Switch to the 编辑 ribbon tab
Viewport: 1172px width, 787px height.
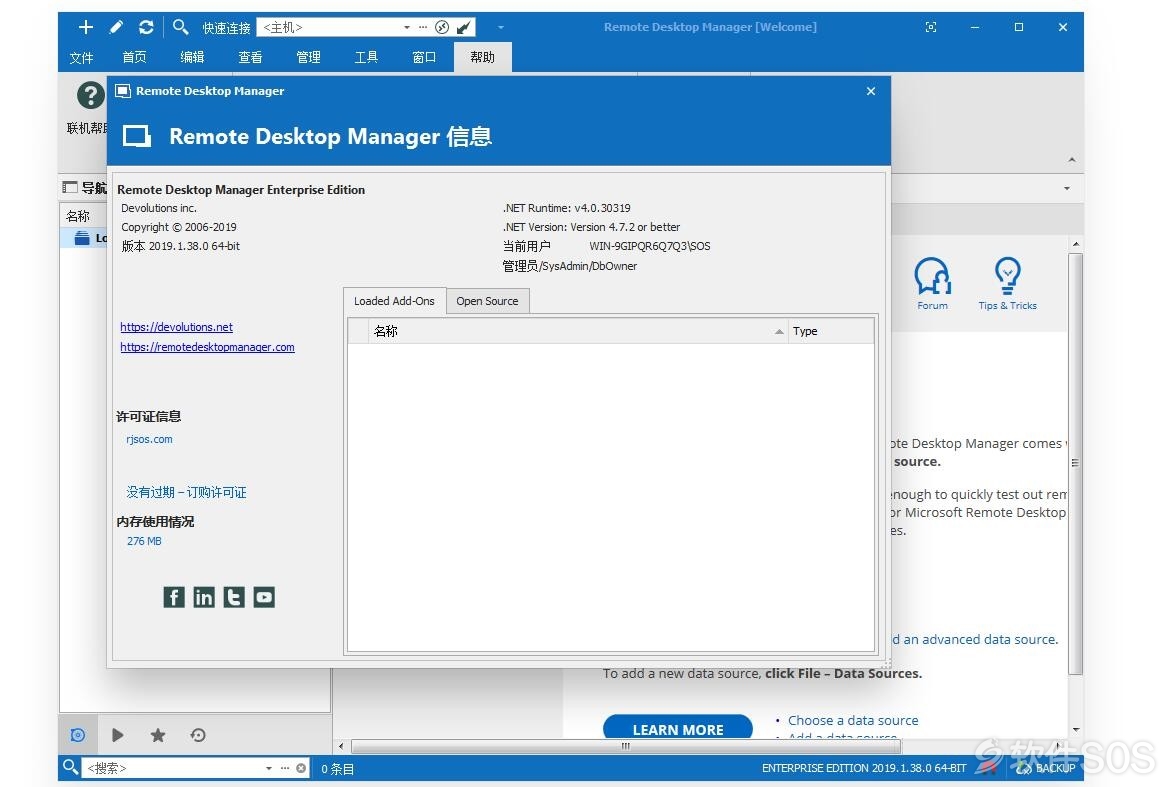pyautogui.click(x=192, y=58)
